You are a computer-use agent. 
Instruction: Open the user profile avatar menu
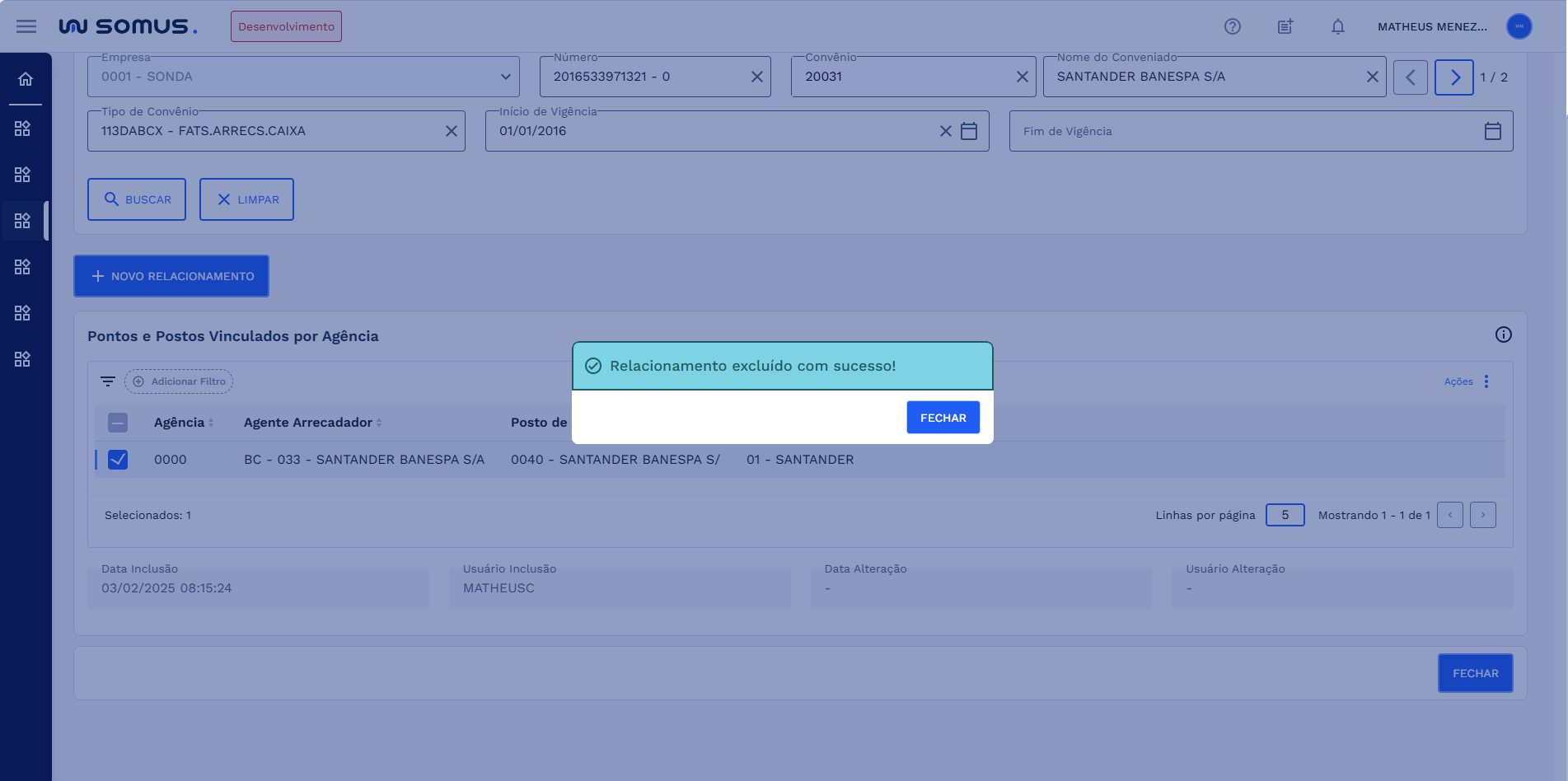pyautogui.click(x=1519, y=26)
